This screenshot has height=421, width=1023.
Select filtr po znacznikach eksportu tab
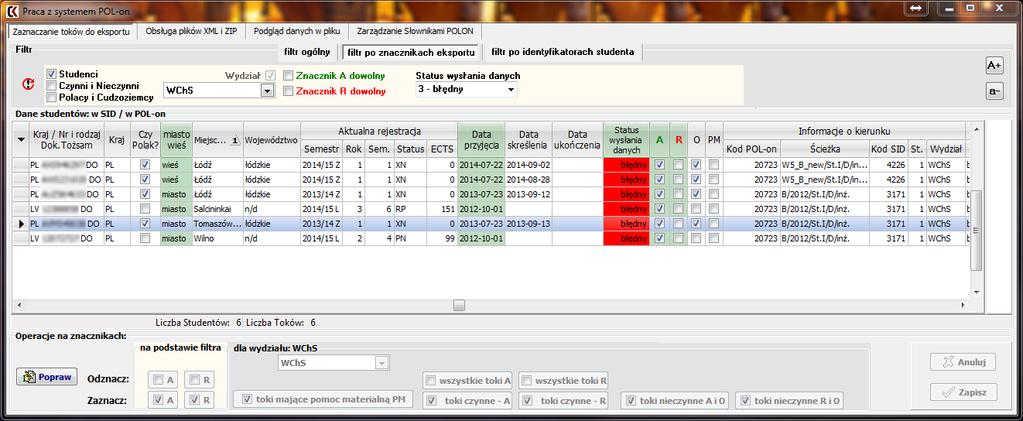click(x=411, y=52)
